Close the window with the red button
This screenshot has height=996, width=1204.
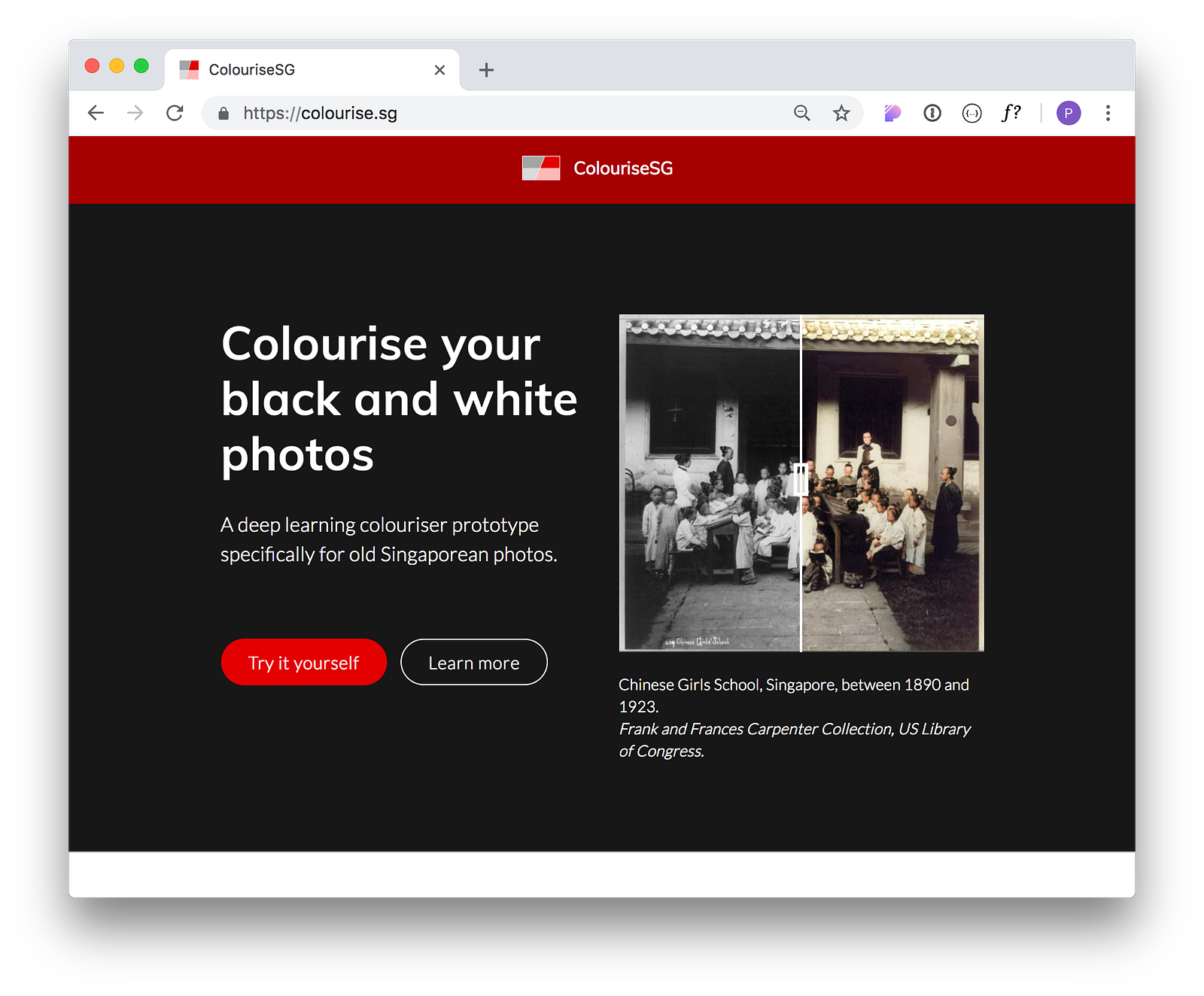[x=93, y=66]
